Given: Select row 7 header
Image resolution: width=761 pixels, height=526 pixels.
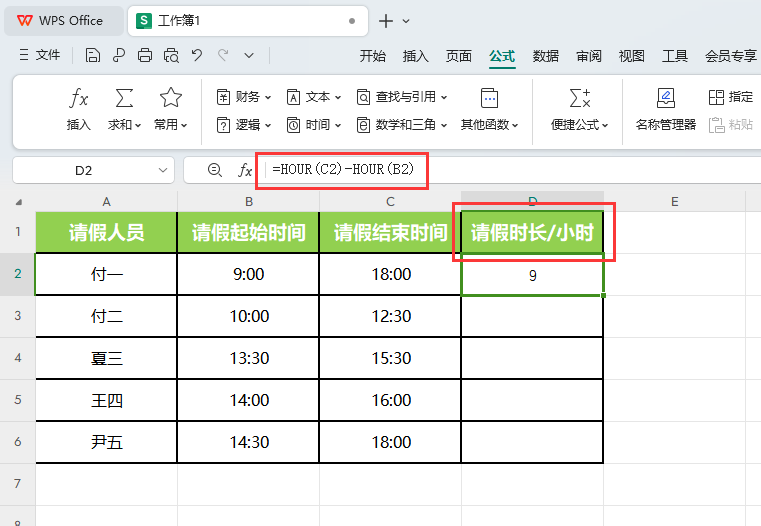Looking at the screenshot, I should (x=17, y=484).
